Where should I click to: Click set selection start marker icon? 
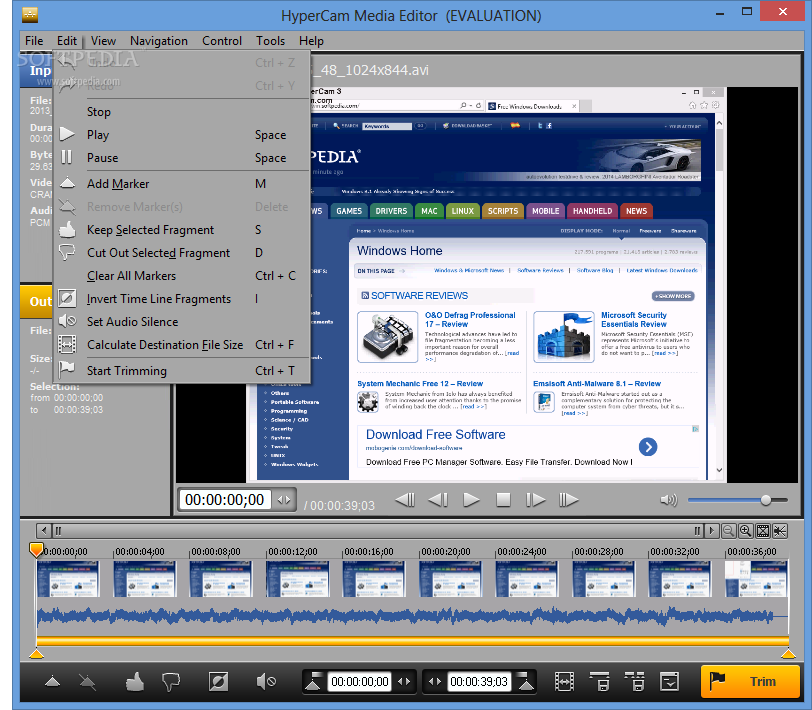[313, 682]
